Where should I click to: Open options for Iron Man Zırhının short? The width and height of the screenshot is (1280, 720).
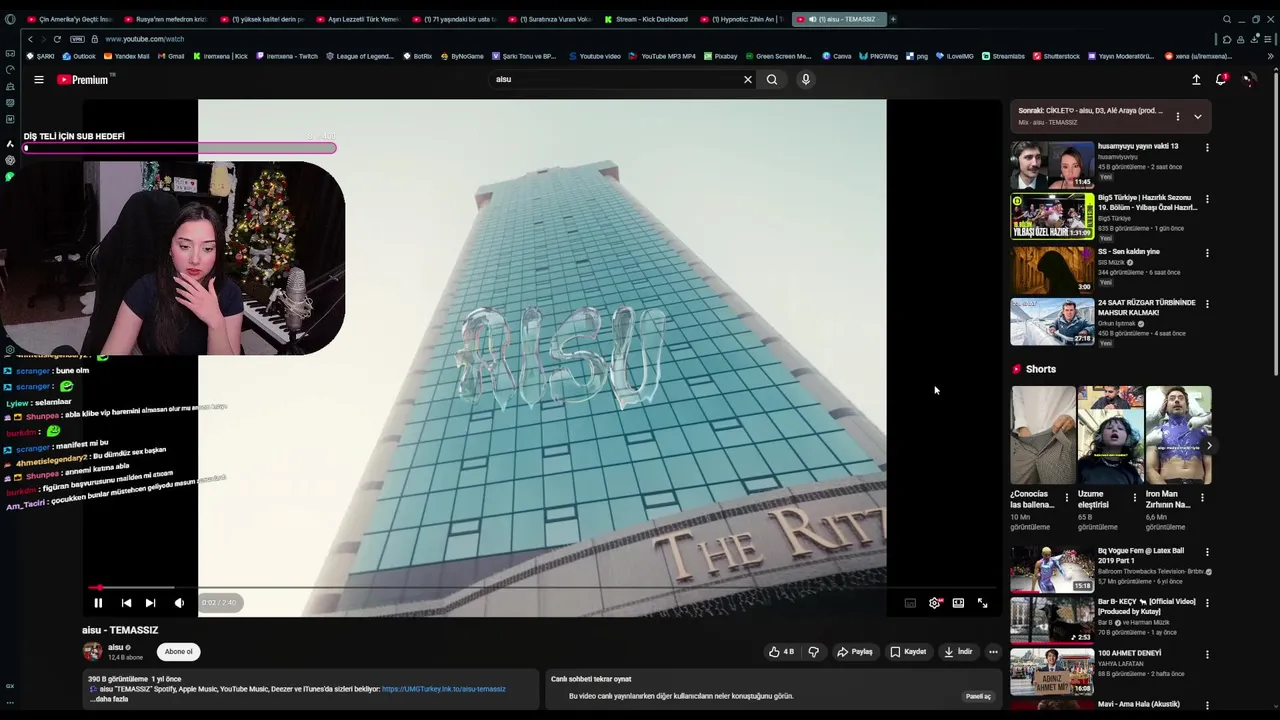pos(1202,497)
